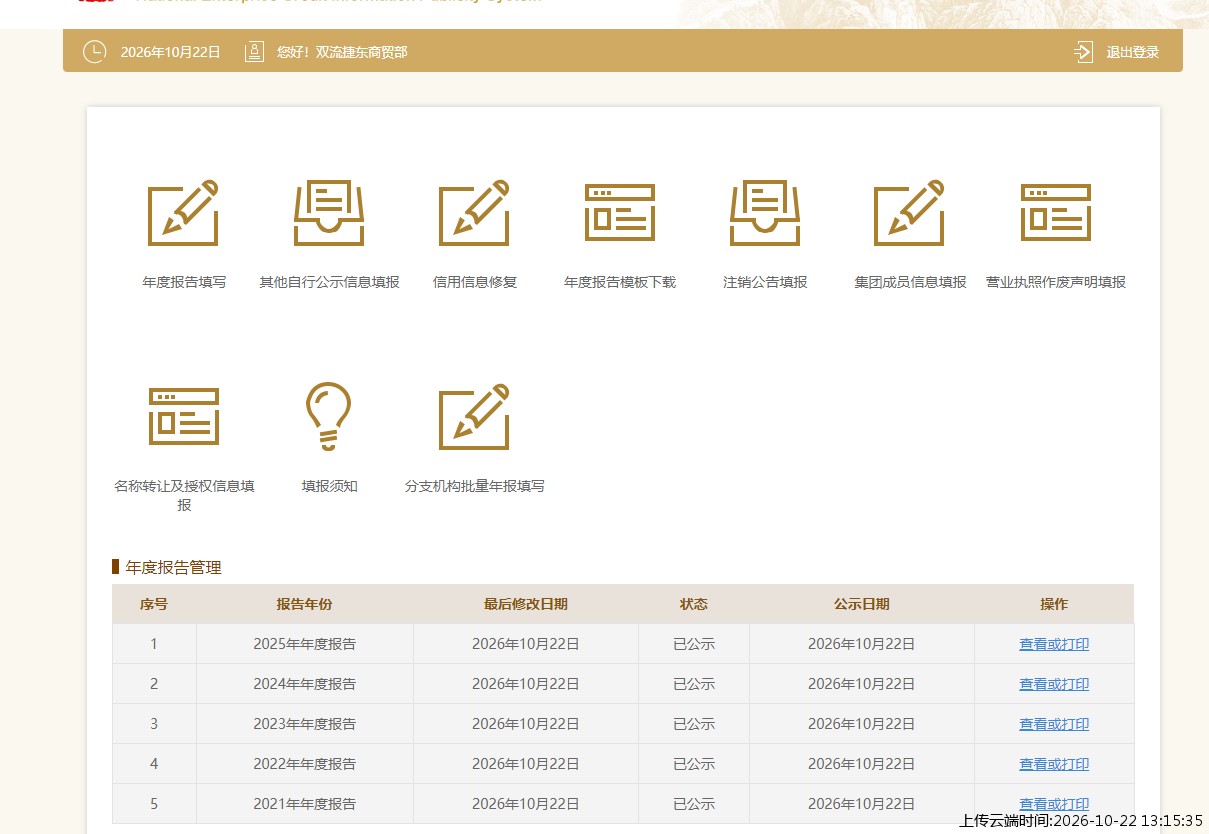Image resolution: width=1209 pixels, height=834 pixels.
Task: Open the 年度报告填写 icon
Action: 183,213
